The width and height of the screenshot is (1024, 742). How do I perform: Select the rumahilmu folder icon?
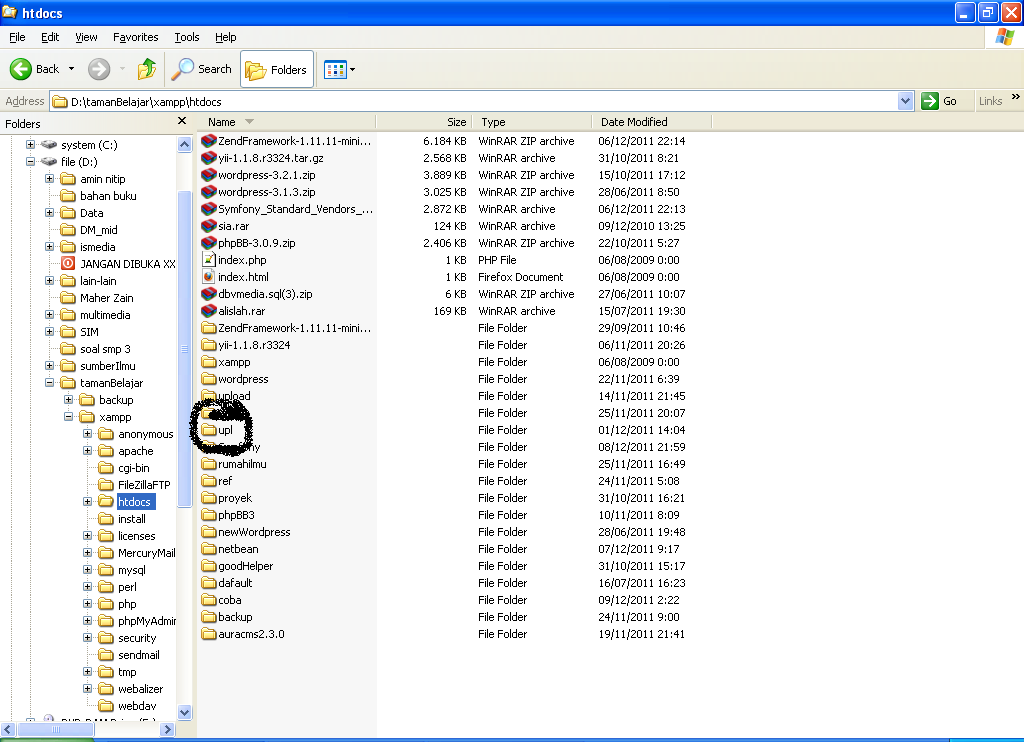[209, 464]
